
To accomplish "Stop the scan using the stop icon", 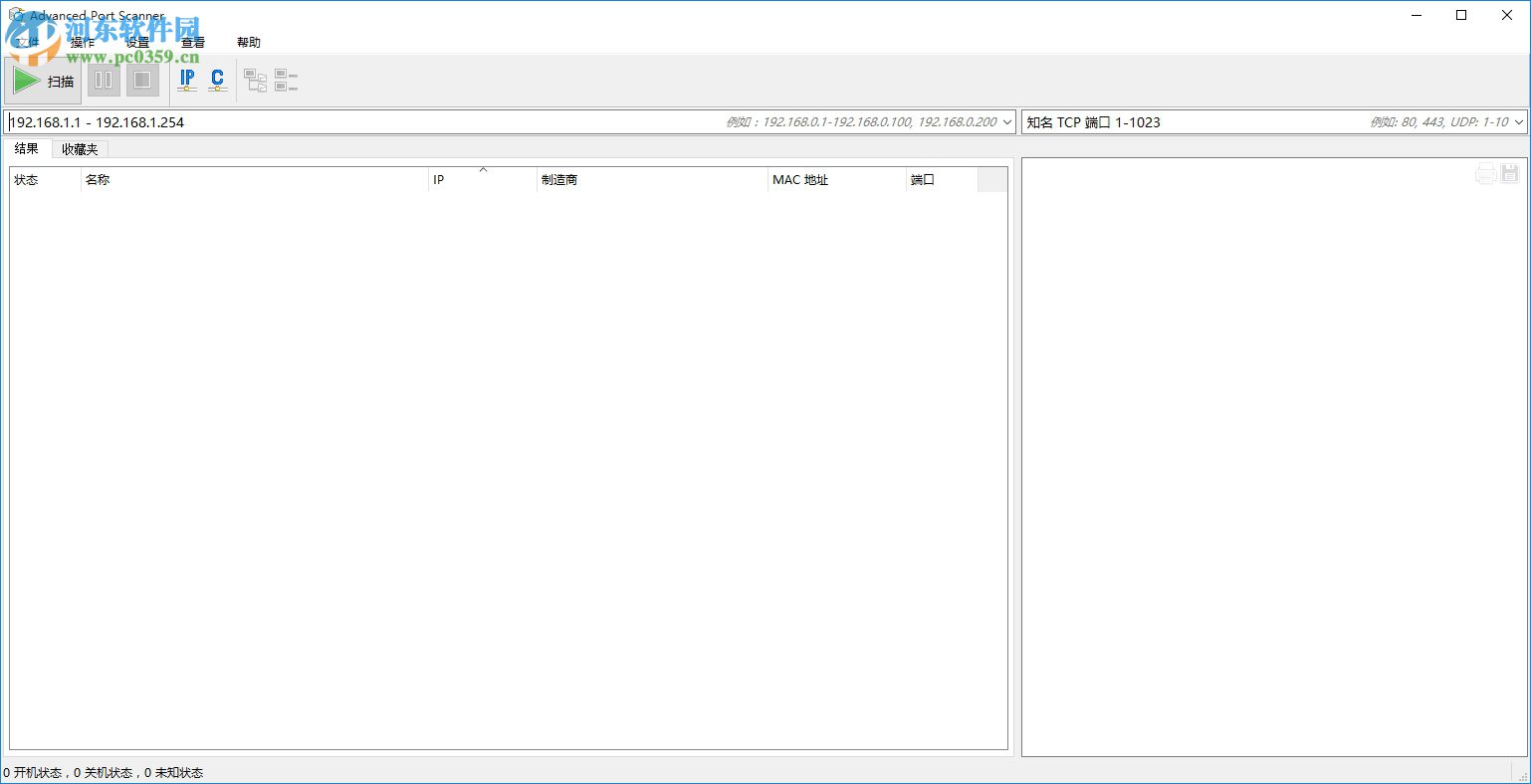I will [142, 80].
